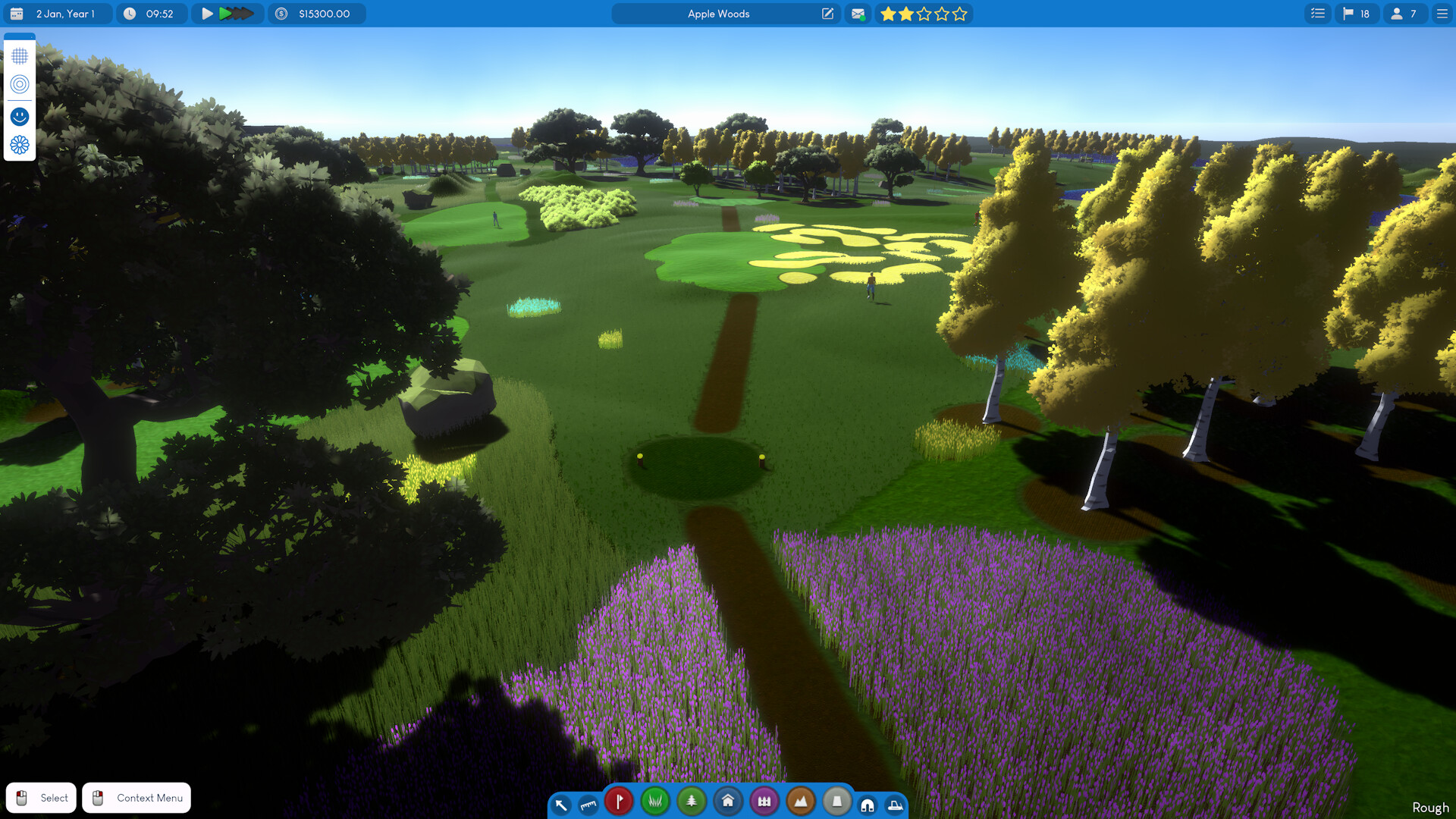The image size is (1456, 819).
Task: Toggle the flower icon in left sidebar
Action: point(20,145)
